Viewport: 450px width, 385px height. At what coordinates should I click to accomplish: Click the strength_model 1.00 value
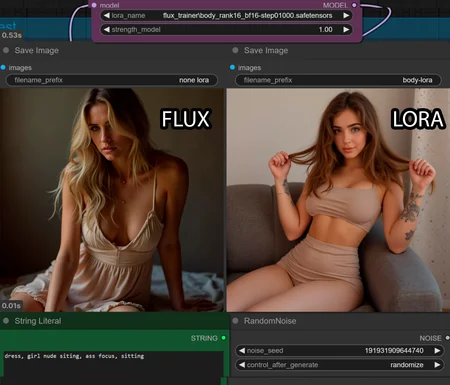coord(325,30)
